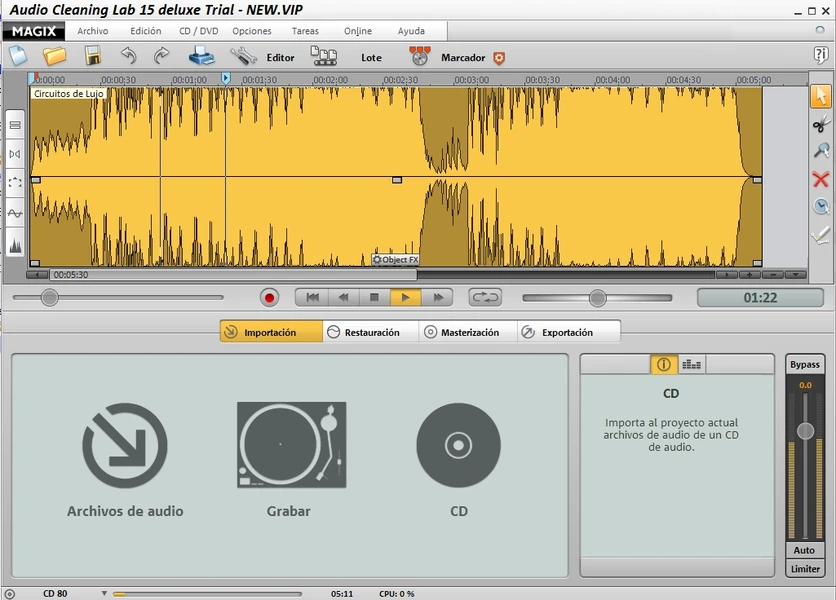Viewport: 836px width, 600px height.
Task: Select the pencil draw tool
Action: coord(821,235)
